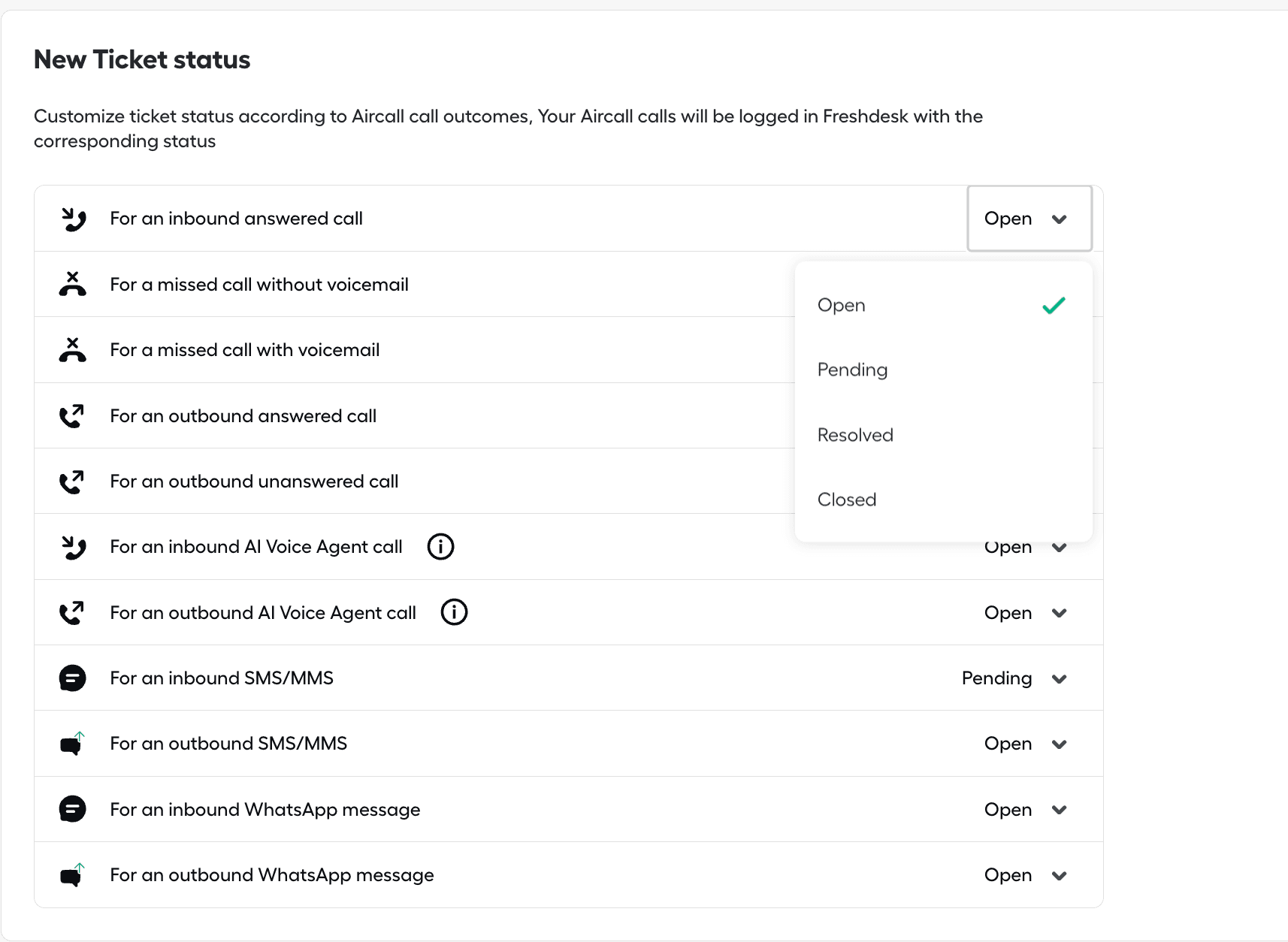This screenshot has width=1288, height=942.
Task: Click the outbound AI Voice Agent phone icon
Action: (x=72, y=613)
